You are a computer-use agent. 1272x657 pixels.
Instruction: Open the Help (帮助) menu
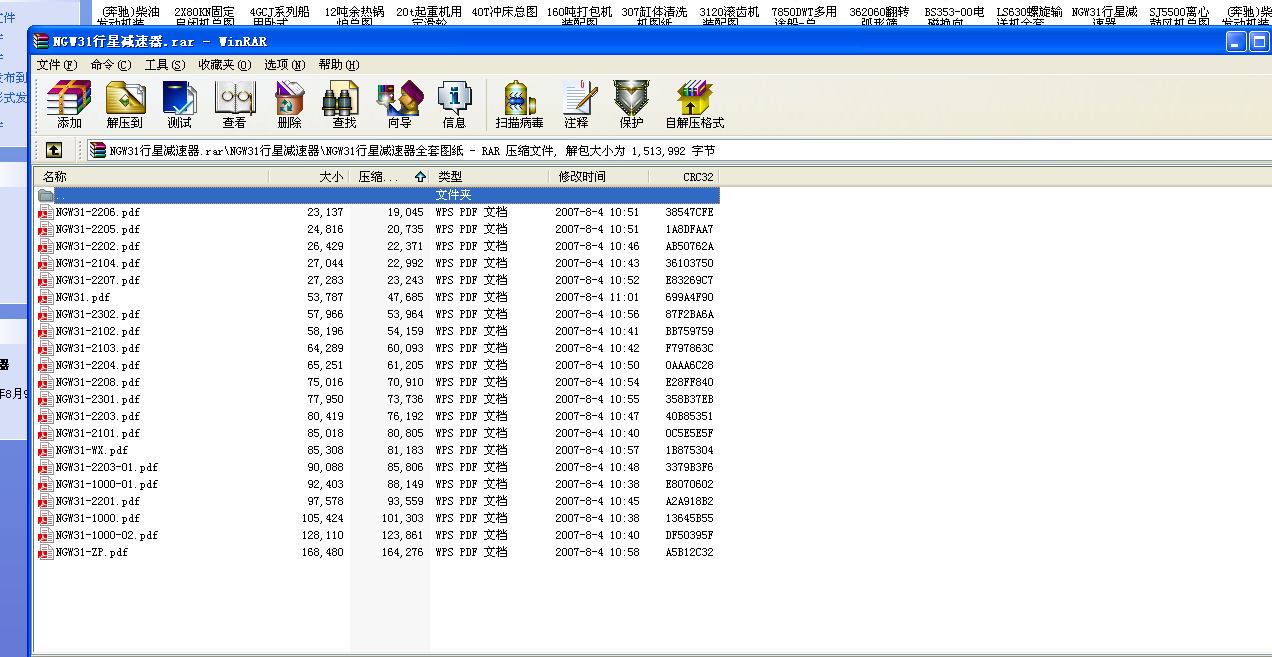click(x=339, y=64)
